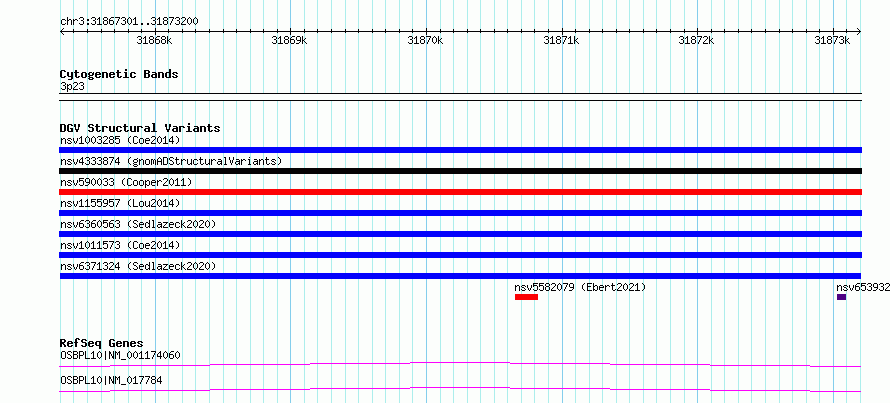Click the red nsv590033 Cooper2011 bar
Viewport: 890px width, 403px height.
click(x=460, y=192)
